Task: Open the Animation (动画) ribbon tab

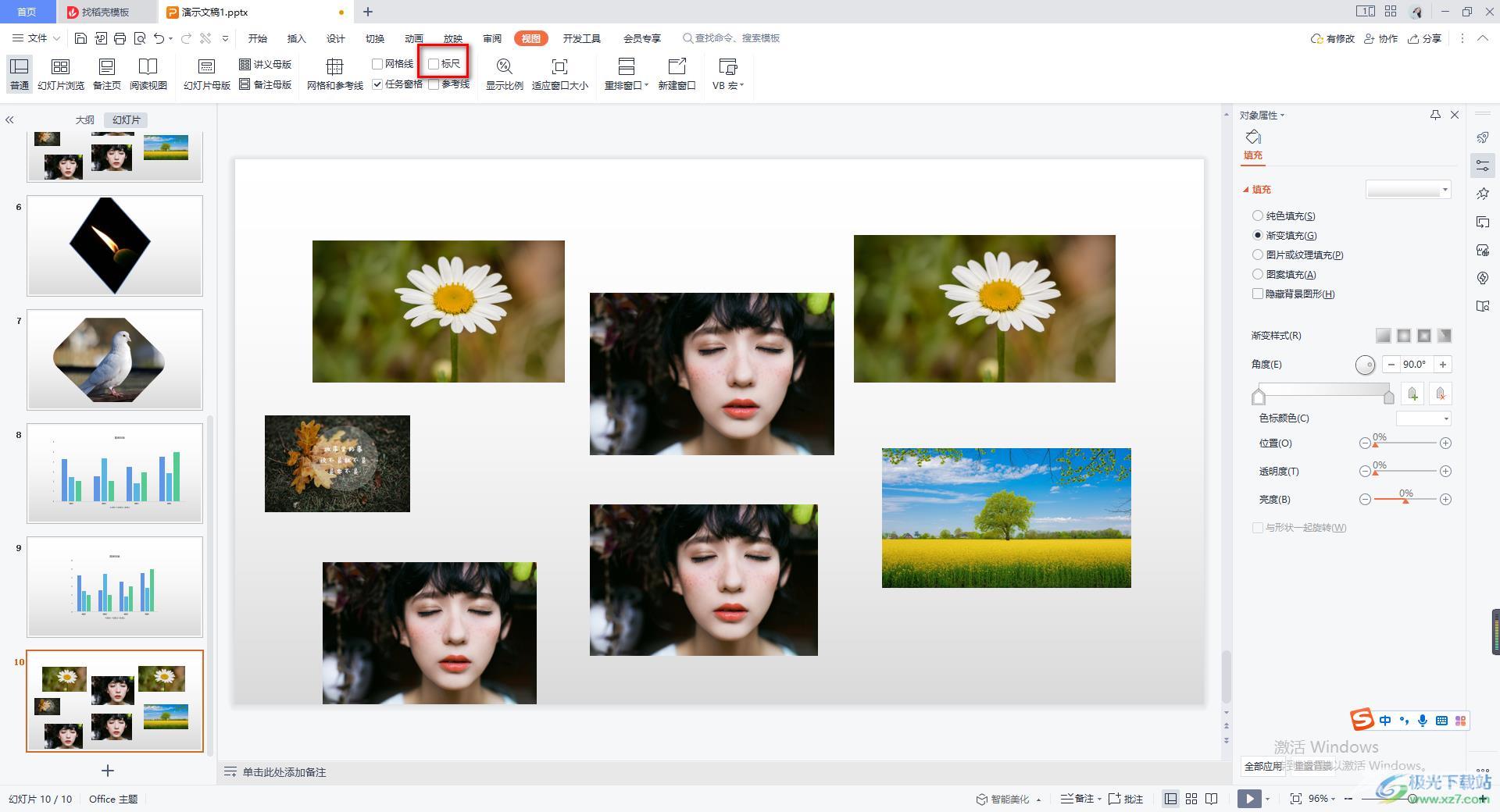Action: (x=414, y=38)
